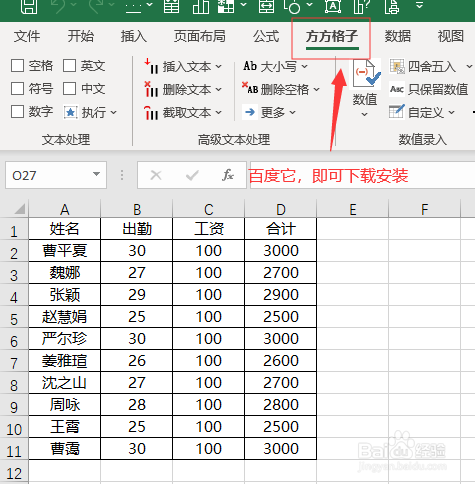Image resolution: width=475 pixels, height=484 pixels.
Task: Click the cell containing 魏娜
Action: coord(65,273)
